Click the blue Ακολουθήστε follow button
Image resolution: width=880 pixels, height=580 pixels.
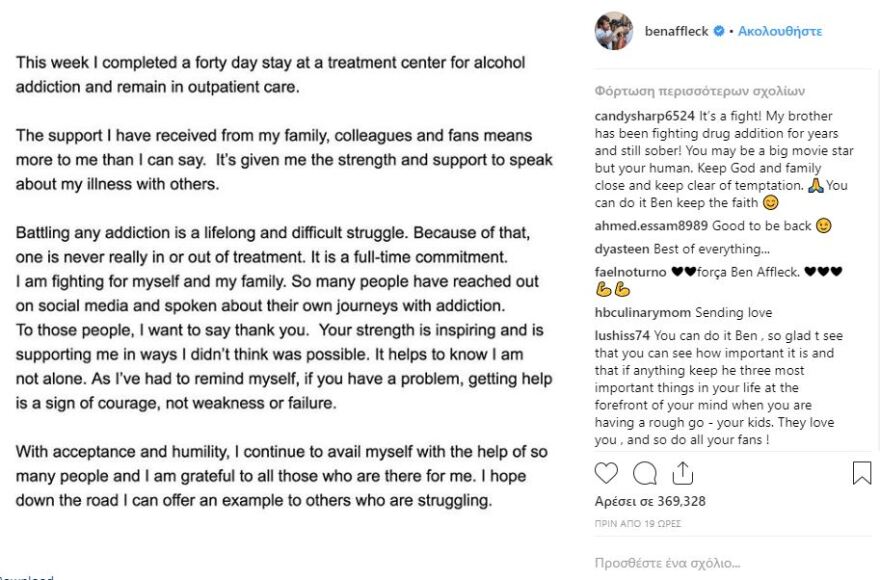tap(780, 32)
